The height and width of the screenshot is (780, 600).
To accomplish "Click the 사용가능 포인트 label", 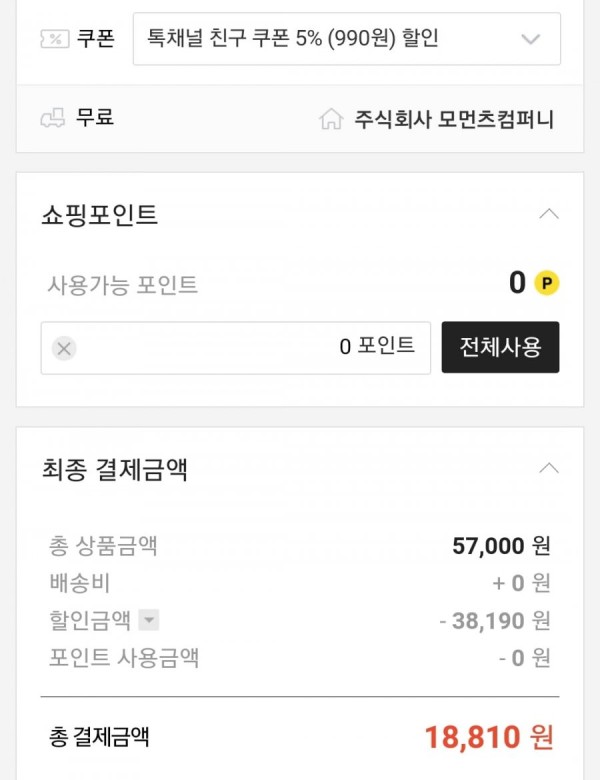I will pyautogui.click(x=122, y=285).
